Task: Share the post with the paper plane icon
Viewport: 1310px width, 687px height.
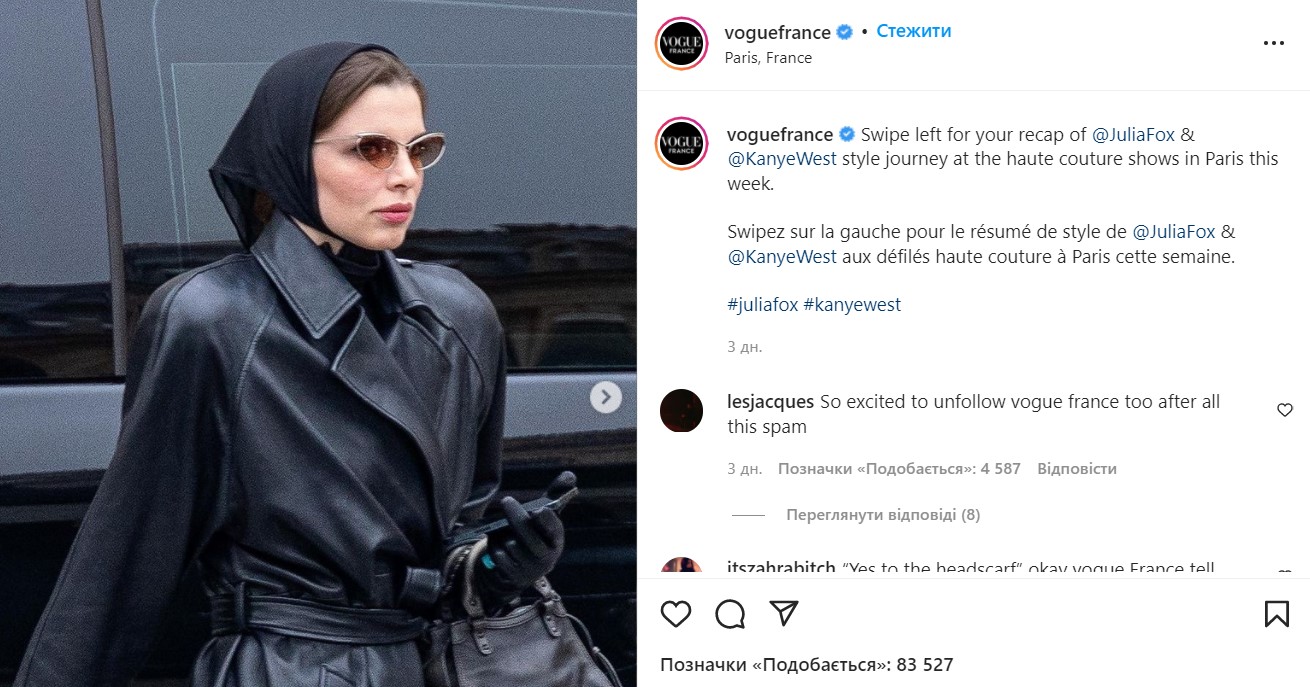Action: (x=784, y=613)
